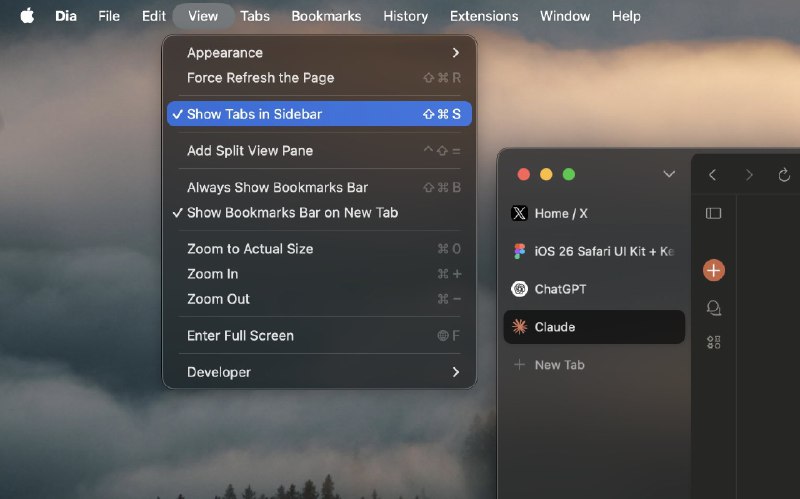Toggle Show Tabs in Sidebar
Screen dimensions: 800x499
(x=319, y=114)
